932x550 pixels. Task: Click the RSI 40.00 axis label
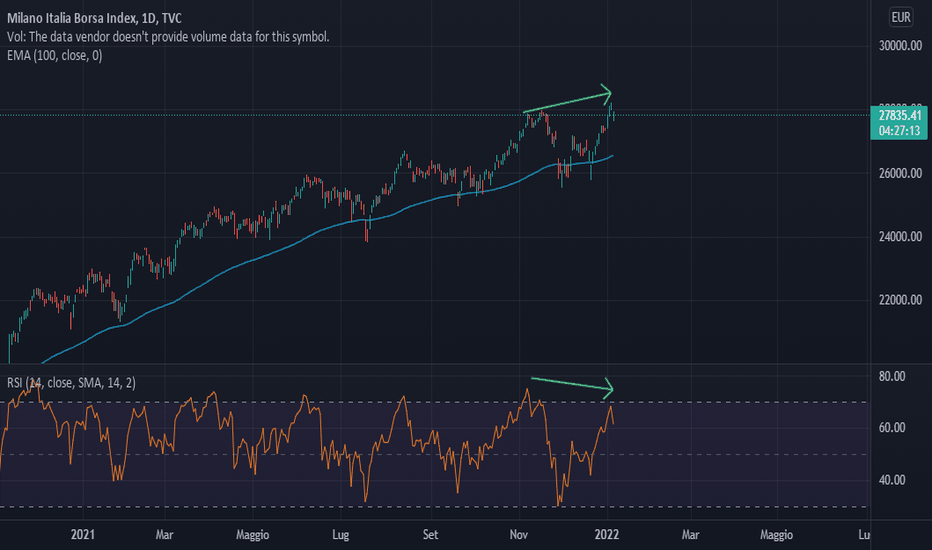pyautogui.click(x=892, y=480)
